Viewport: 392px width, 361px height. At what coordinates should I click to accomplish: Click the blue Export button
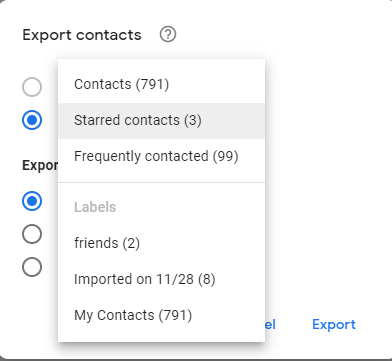pyautogui.click(x=334, y=324)
